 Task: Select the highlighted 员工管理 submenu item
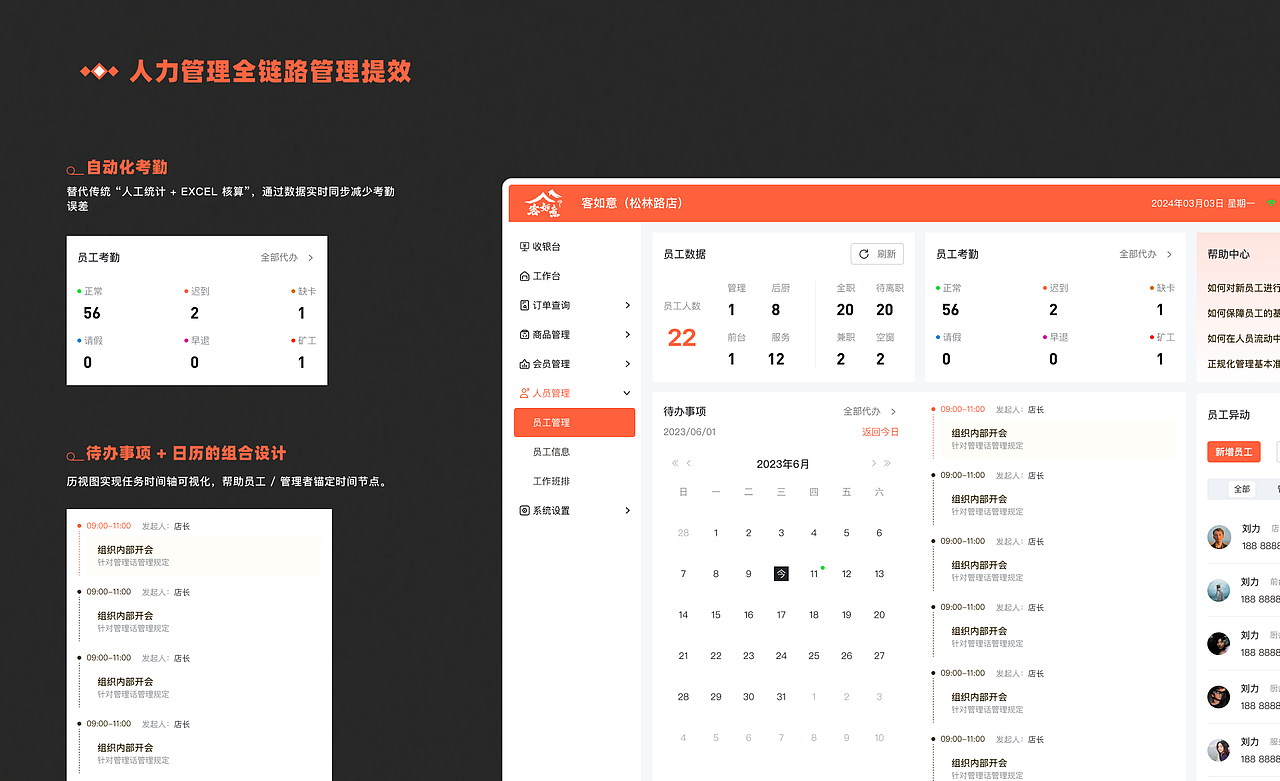(x=574, y=422)
